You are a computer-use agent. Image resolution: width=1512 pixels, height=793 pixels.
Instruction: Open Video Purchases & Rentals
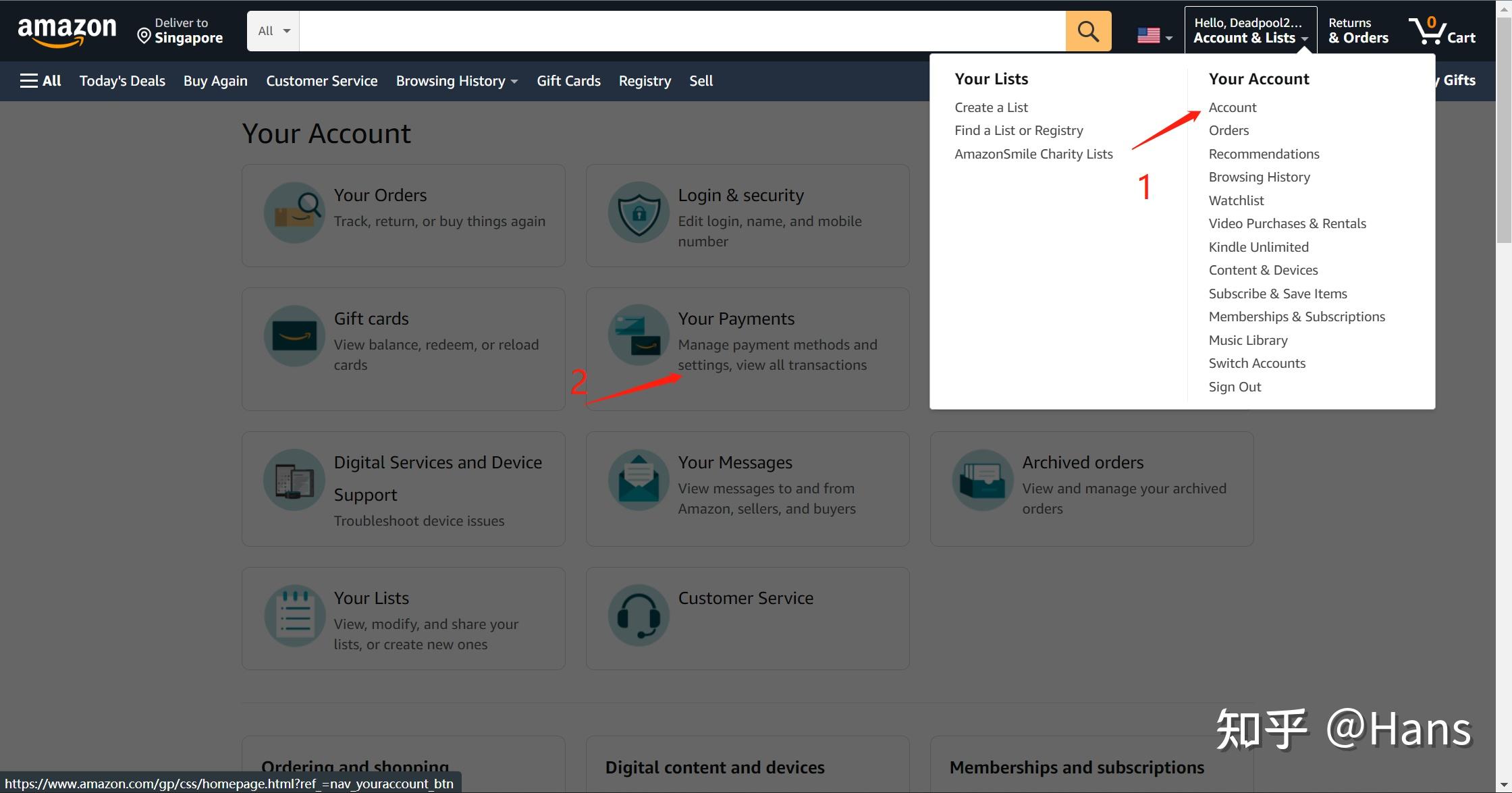(1287, 223)
